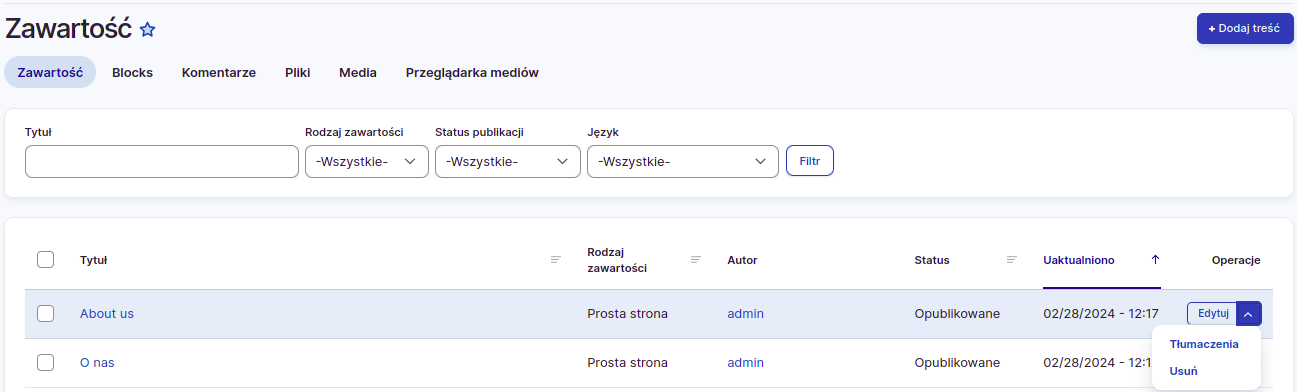Click Prosta strona in the About us row

(x=627, y=313)
